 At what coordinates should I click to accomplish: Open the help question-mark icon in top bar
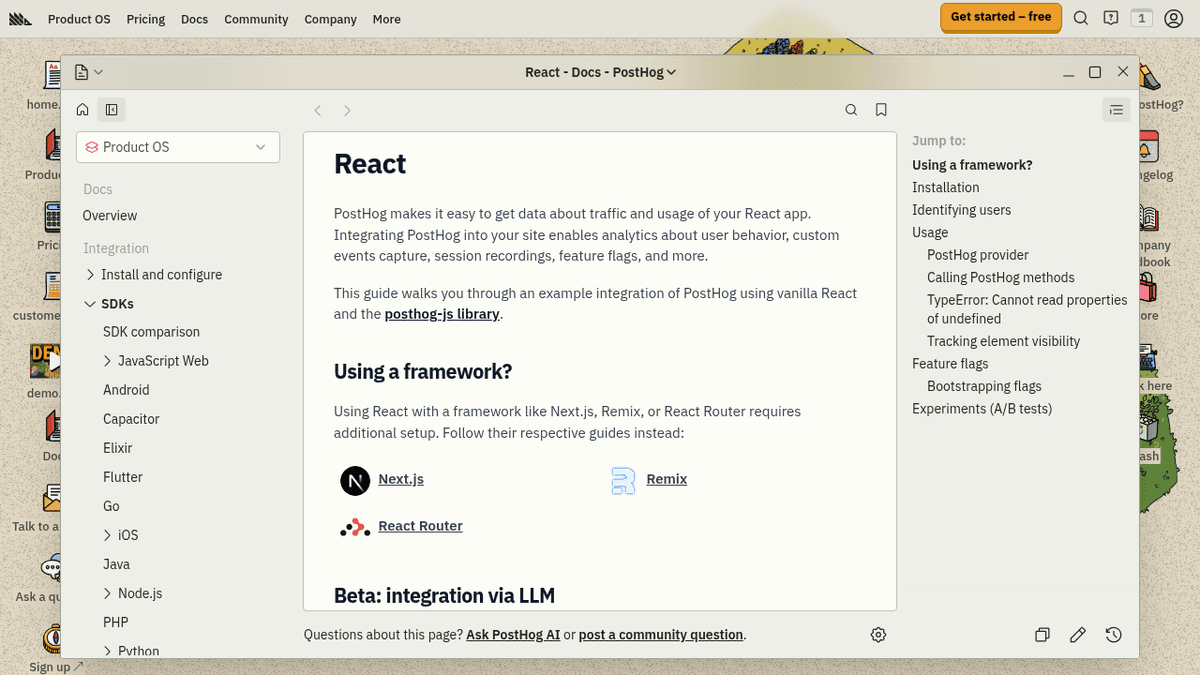(x=1111, y=18)
